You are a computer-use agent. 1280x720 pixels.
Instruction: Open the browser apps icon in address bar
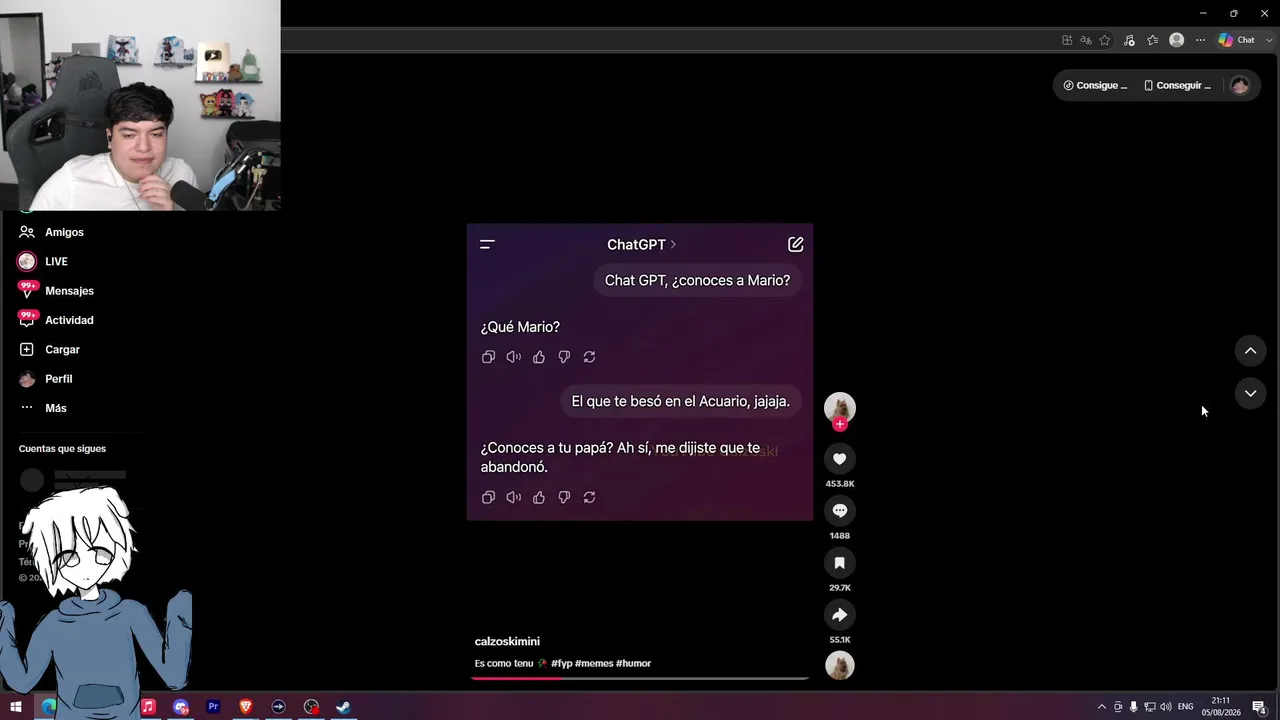[x=1067, y=40]
